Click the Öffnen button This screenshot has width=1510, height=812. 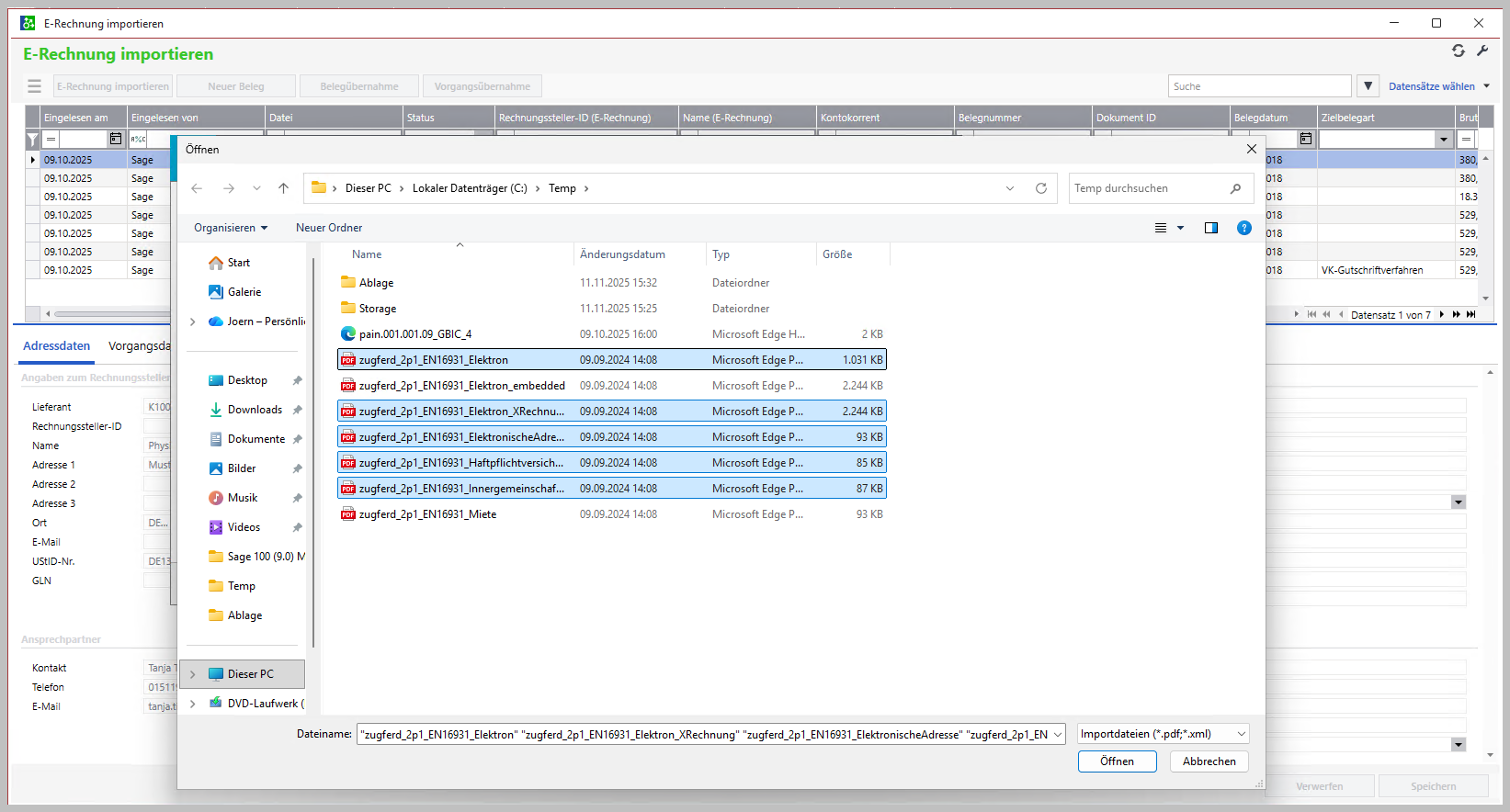[1117, 761]
